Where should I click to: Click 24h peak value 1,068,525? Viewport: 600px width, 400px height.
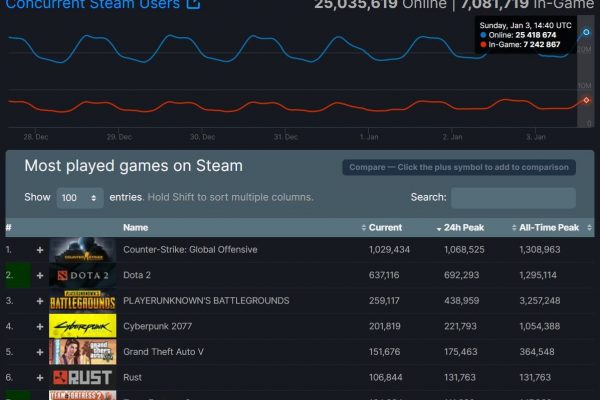point(464,250)
